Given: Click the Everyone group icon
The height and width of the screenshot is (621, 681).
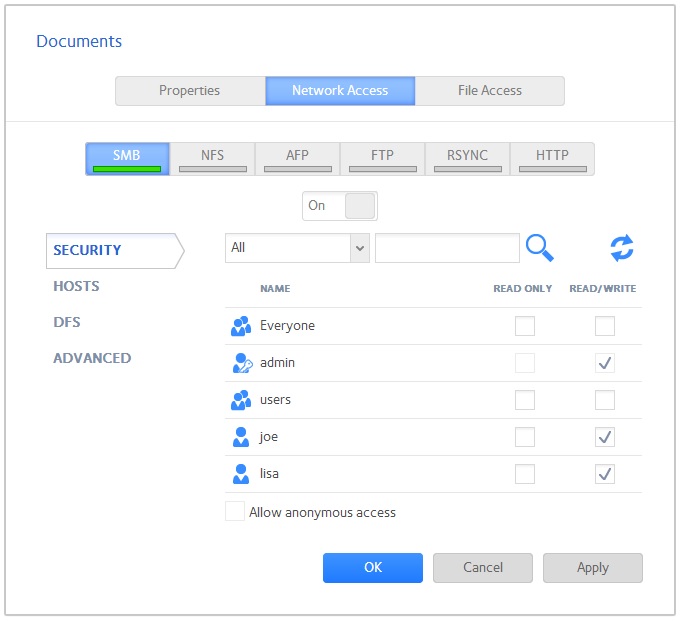Looking at the screenshot, I should point(240,326).
